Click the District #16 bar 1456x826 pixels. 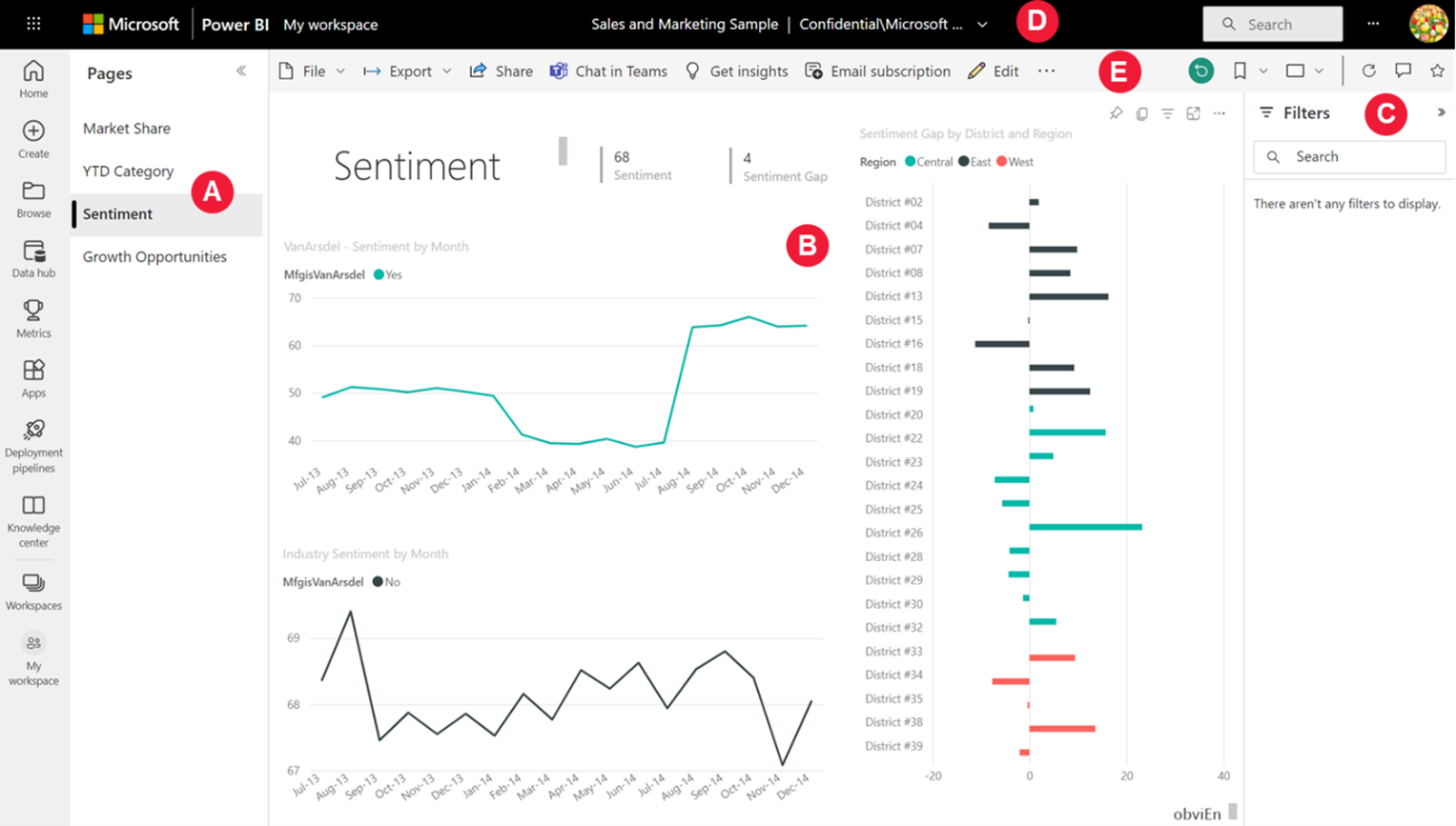[x=1002, y=344]
